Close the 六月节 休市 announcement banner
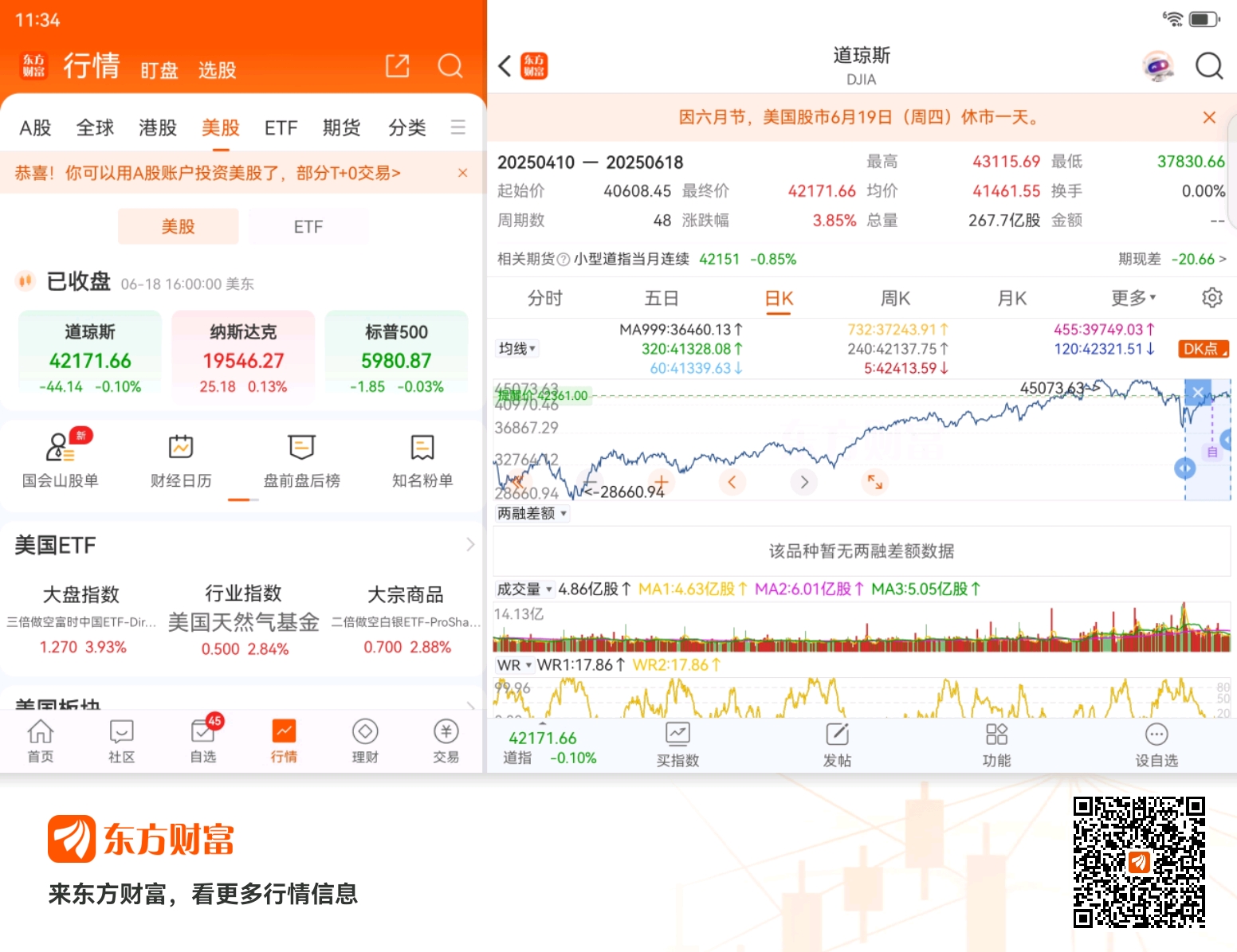Viewport: 1237px width, 952px height. [1209, 118]
